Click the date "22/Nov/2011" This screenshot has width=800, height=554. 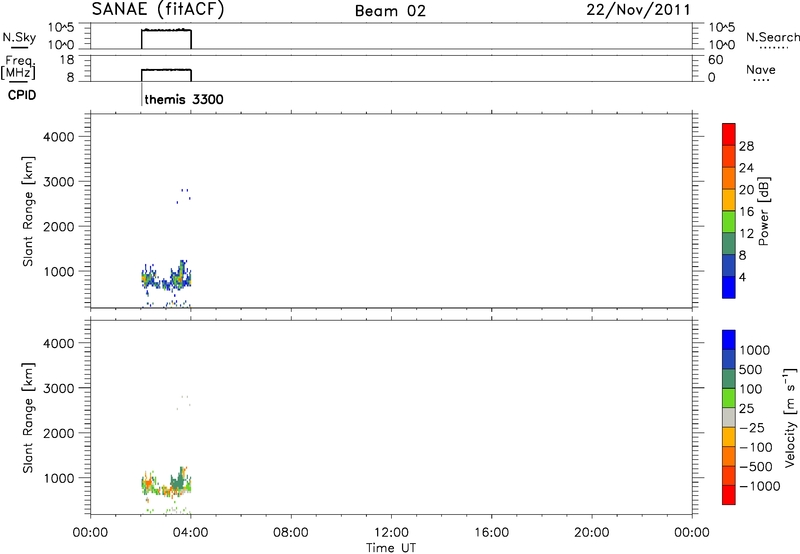(x=638, y=10)
